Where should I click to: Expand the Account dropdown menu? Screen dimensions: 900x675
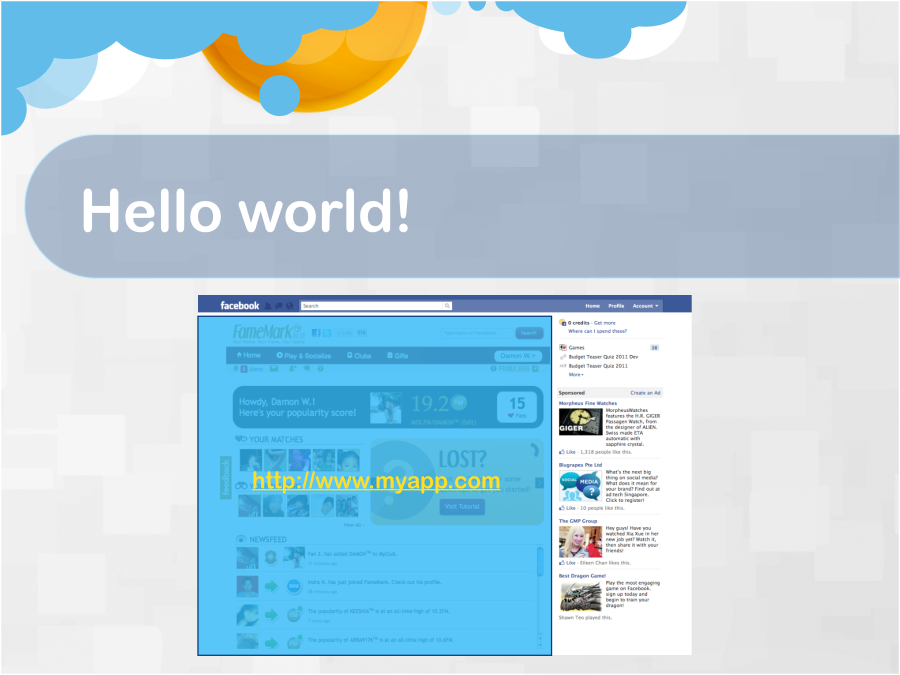[x=645, y=306]
